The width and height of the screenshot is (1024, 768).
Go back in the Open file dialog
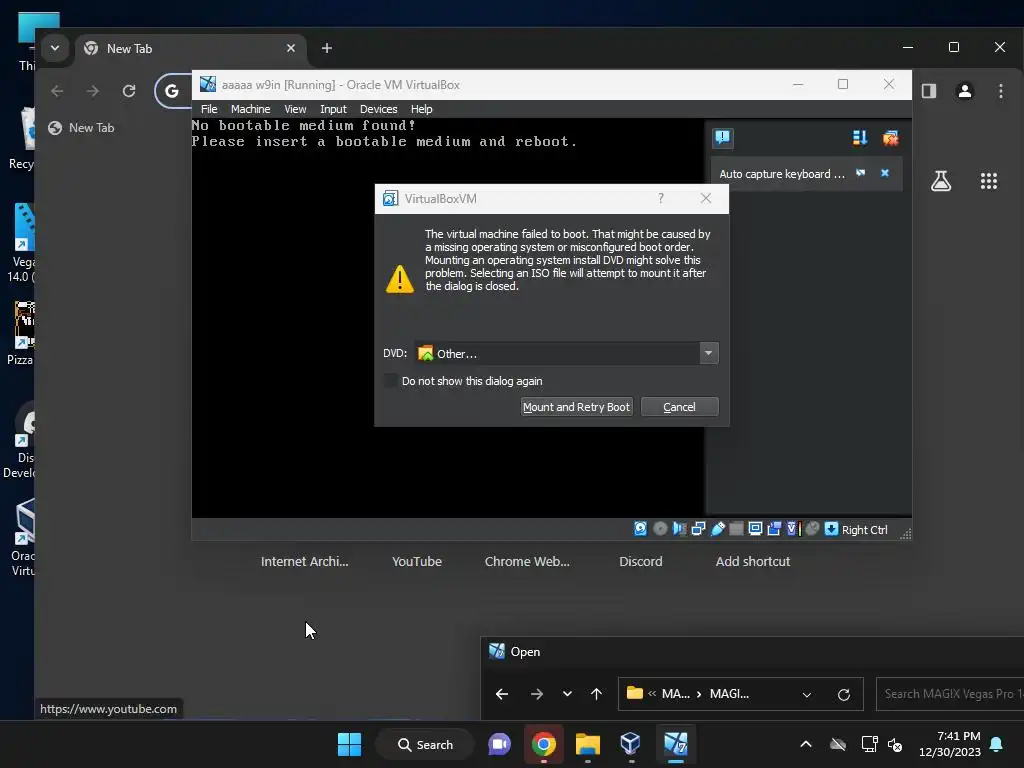[x=502, y=694]
